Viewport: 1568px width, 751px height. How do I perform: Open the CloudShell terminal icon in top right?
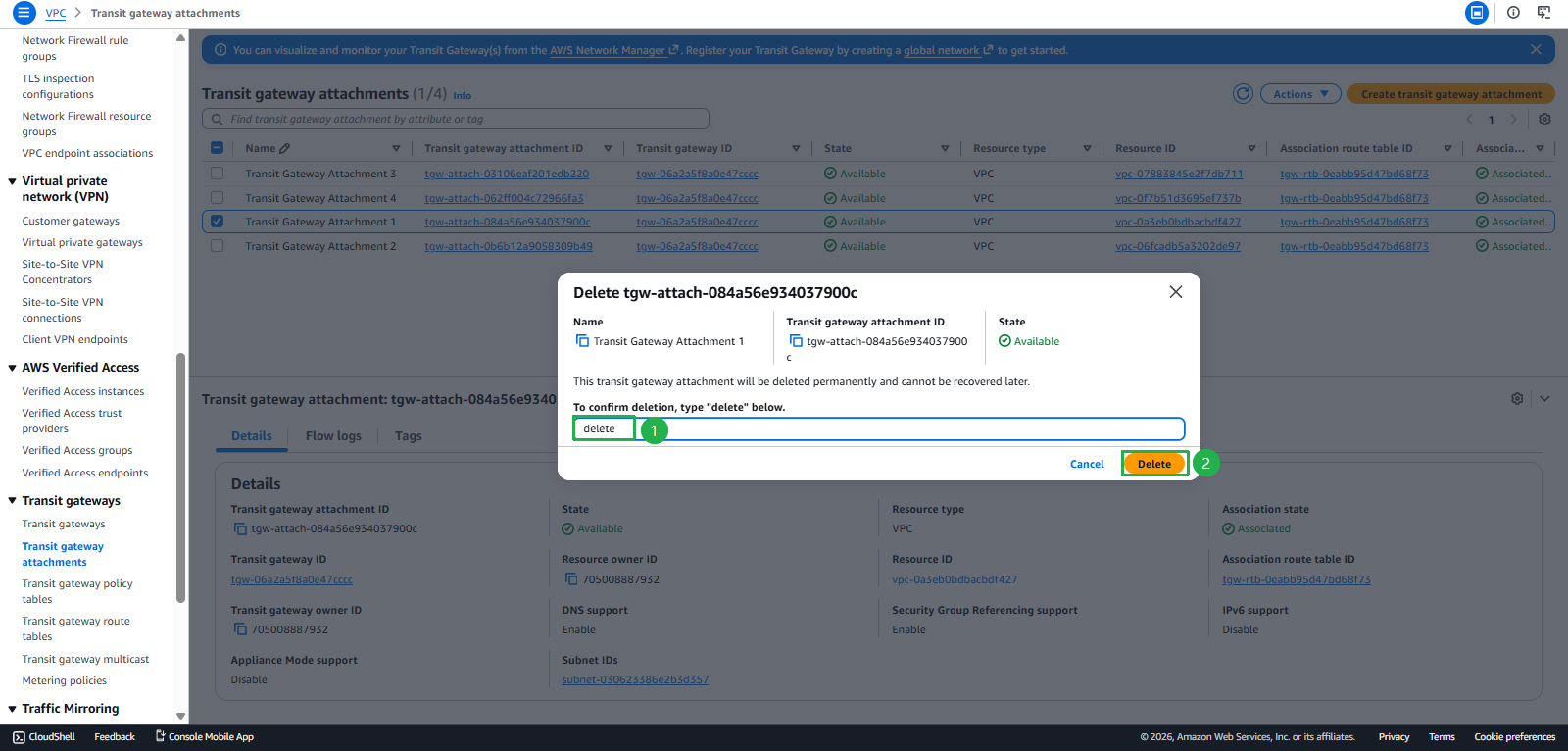[x=1543, y=13]
